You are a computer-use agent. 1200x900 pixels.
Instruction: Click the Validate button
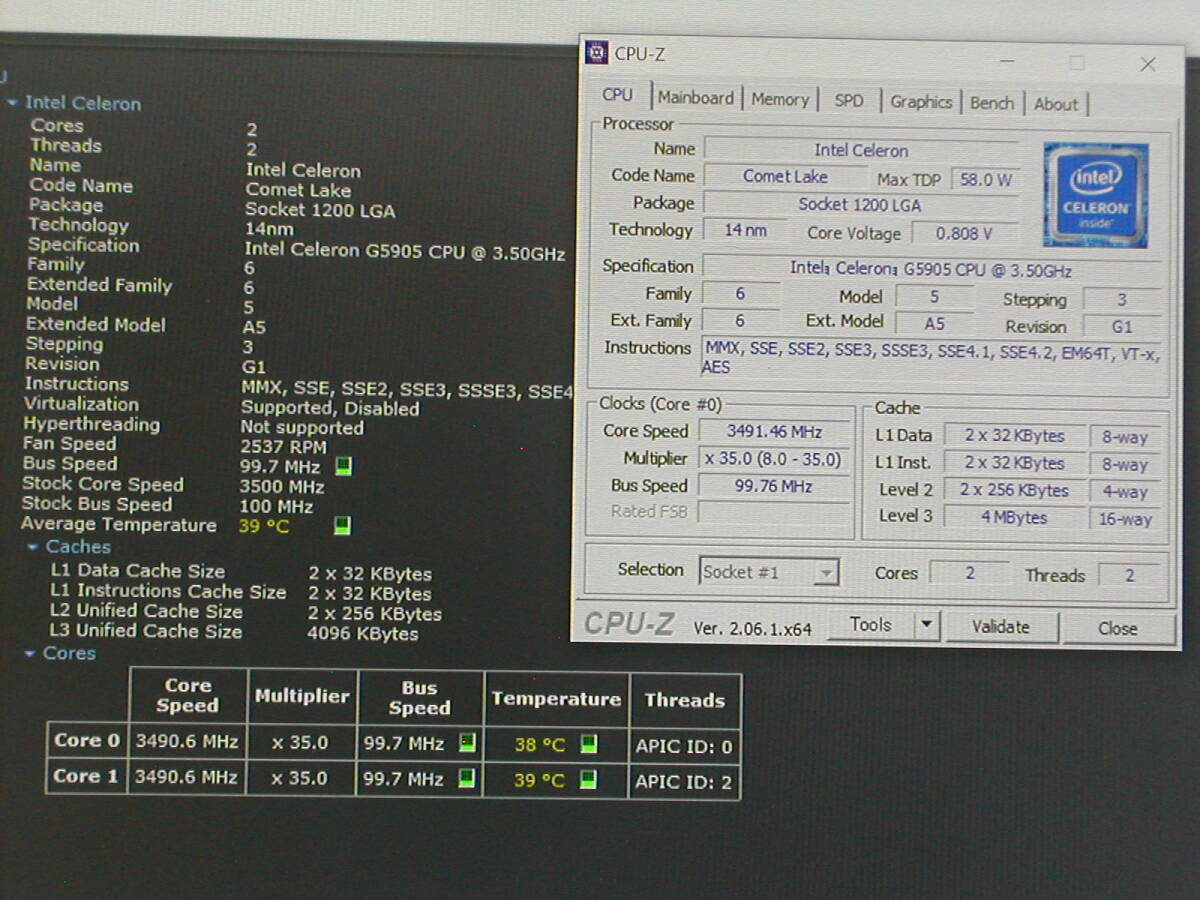click(1000, 627)
